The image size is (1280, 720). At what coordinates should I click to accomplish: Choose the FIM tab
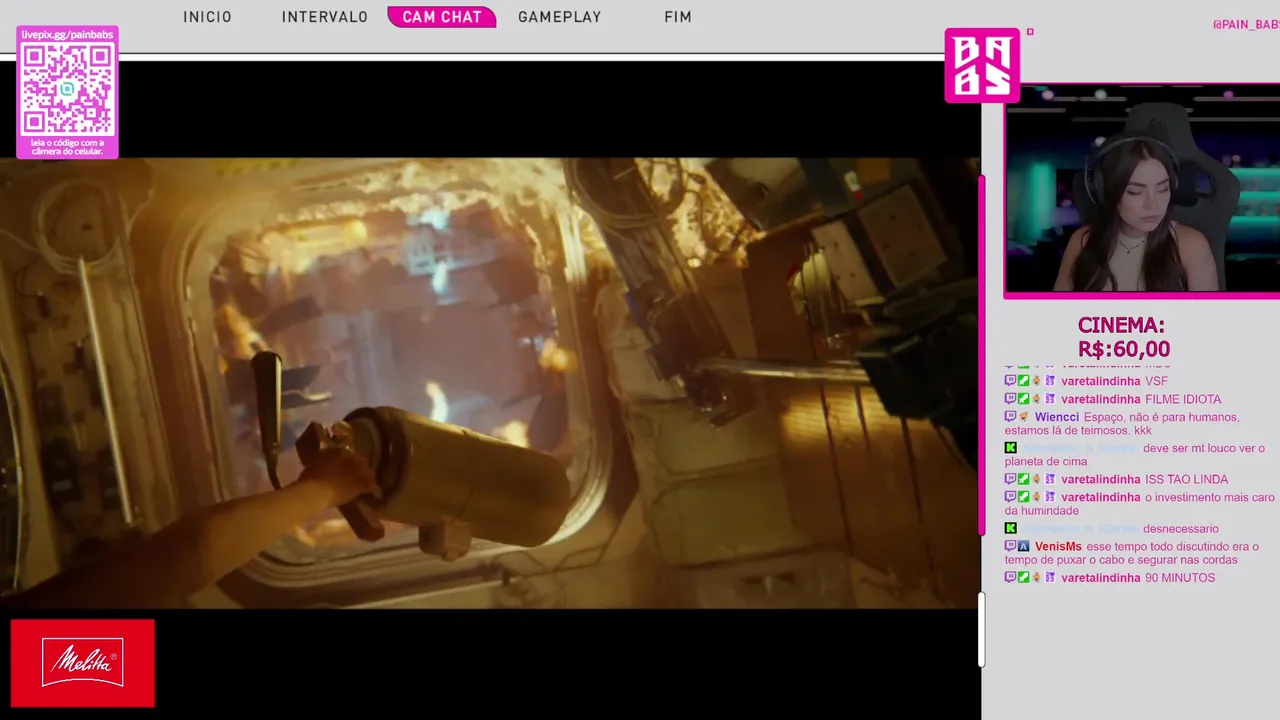pos(678,17)
